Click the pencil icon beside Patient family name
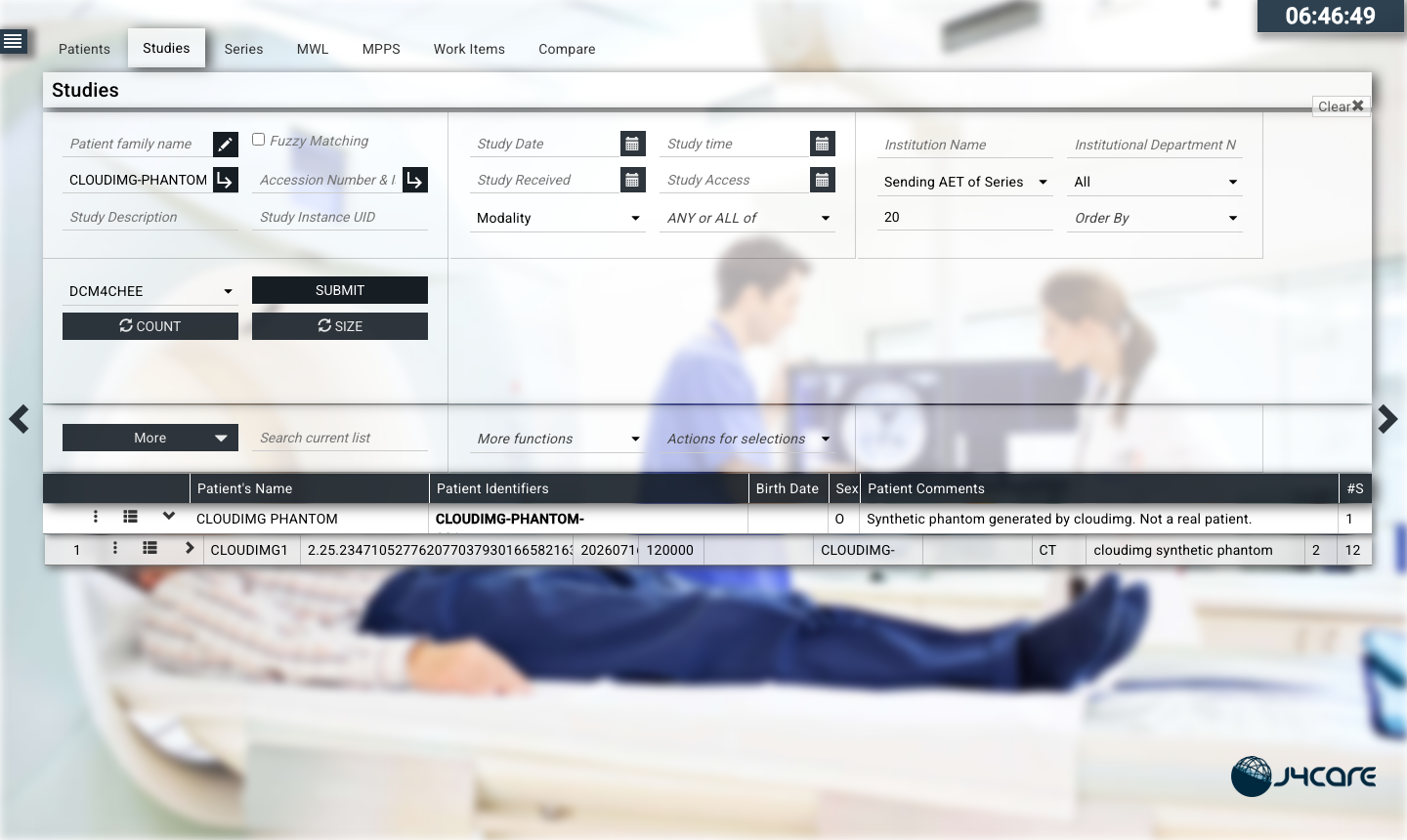 tap(226, 145)
